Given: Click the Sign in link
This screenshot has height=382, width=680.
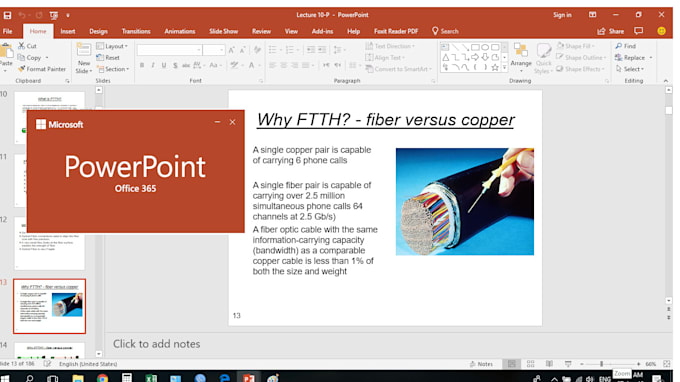Looking at the screenshot, I should tap(562, 15).
